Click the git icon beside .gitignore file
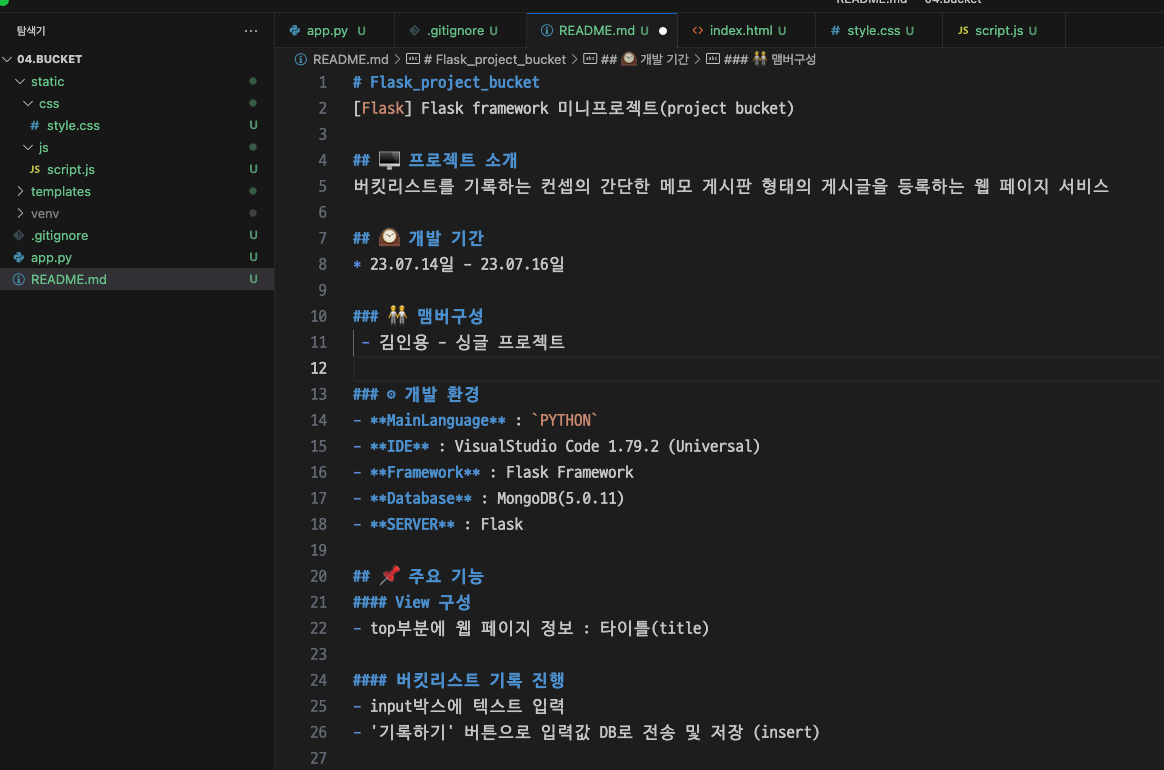This screenshot has width=1164, height=770. pos(19,235)
